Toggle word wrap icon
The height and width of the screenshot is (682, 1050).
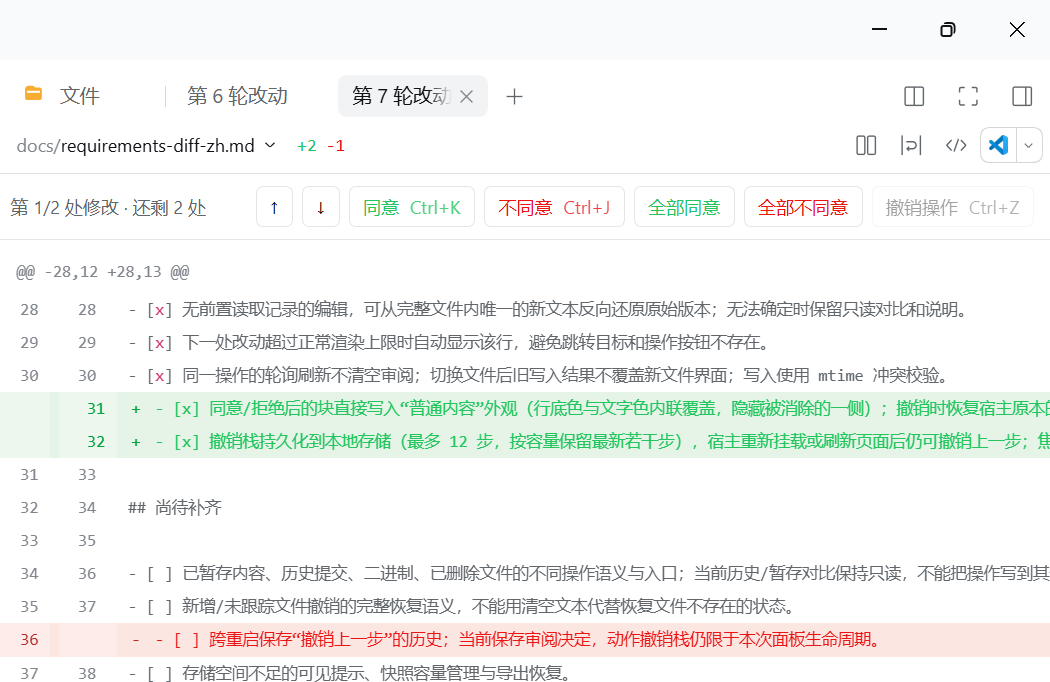(911, 145)
